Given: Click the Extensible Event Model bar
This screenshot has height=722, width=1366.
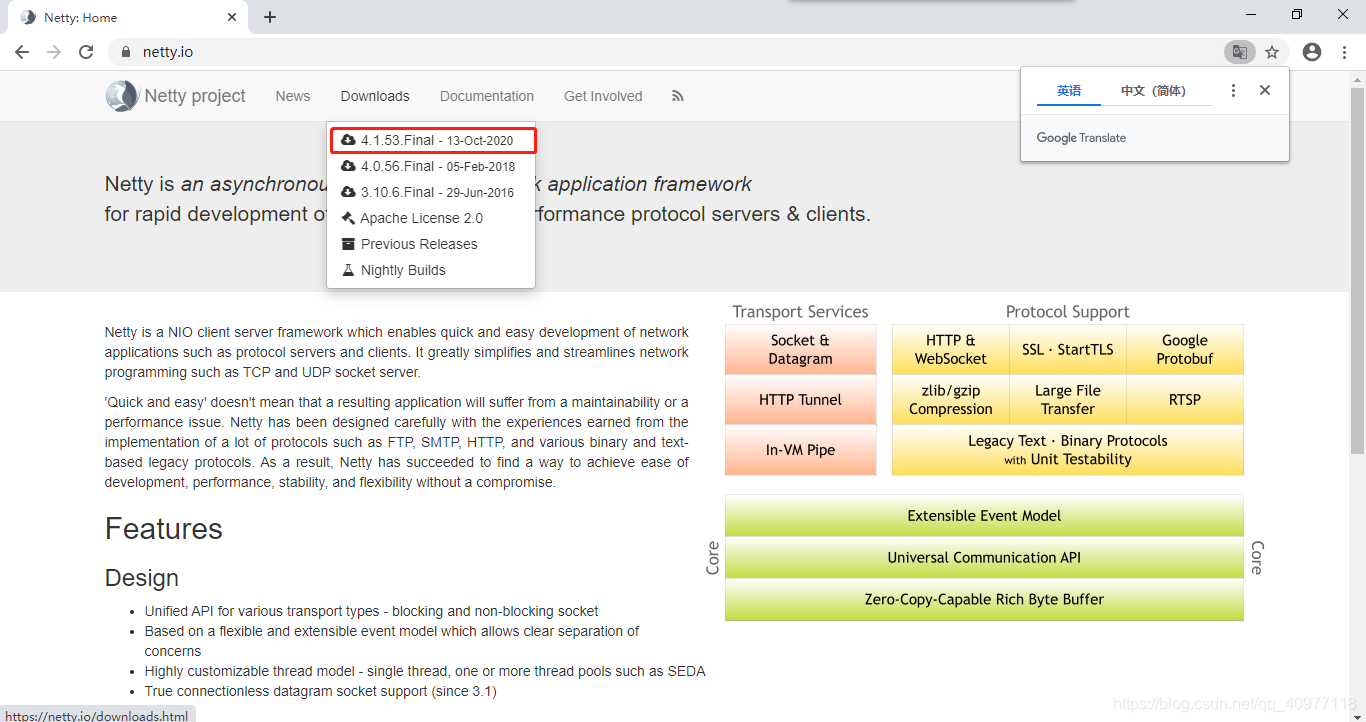Looking at the screenshot, I should [984, 516].
